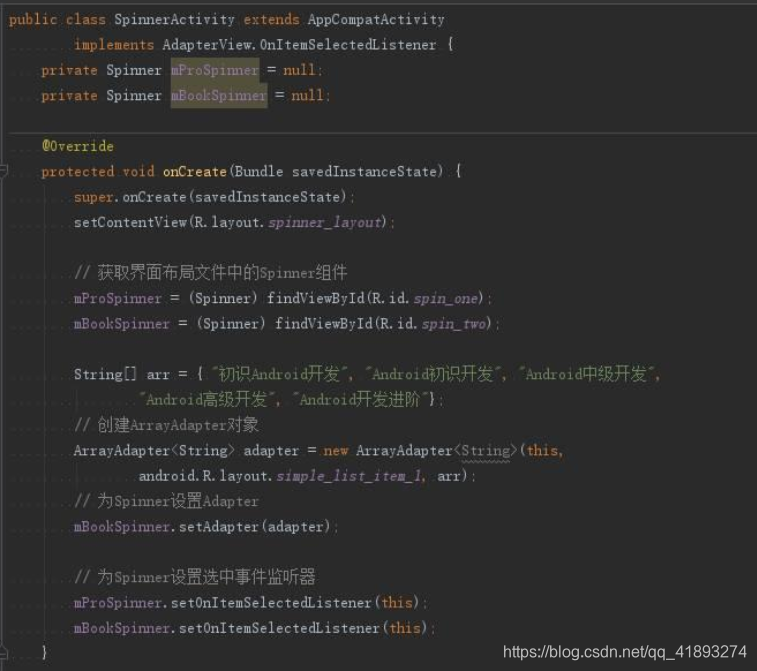Click the 'implements' keyword
757x671 pixels.
pyautogui.click(x=114, y=45)
